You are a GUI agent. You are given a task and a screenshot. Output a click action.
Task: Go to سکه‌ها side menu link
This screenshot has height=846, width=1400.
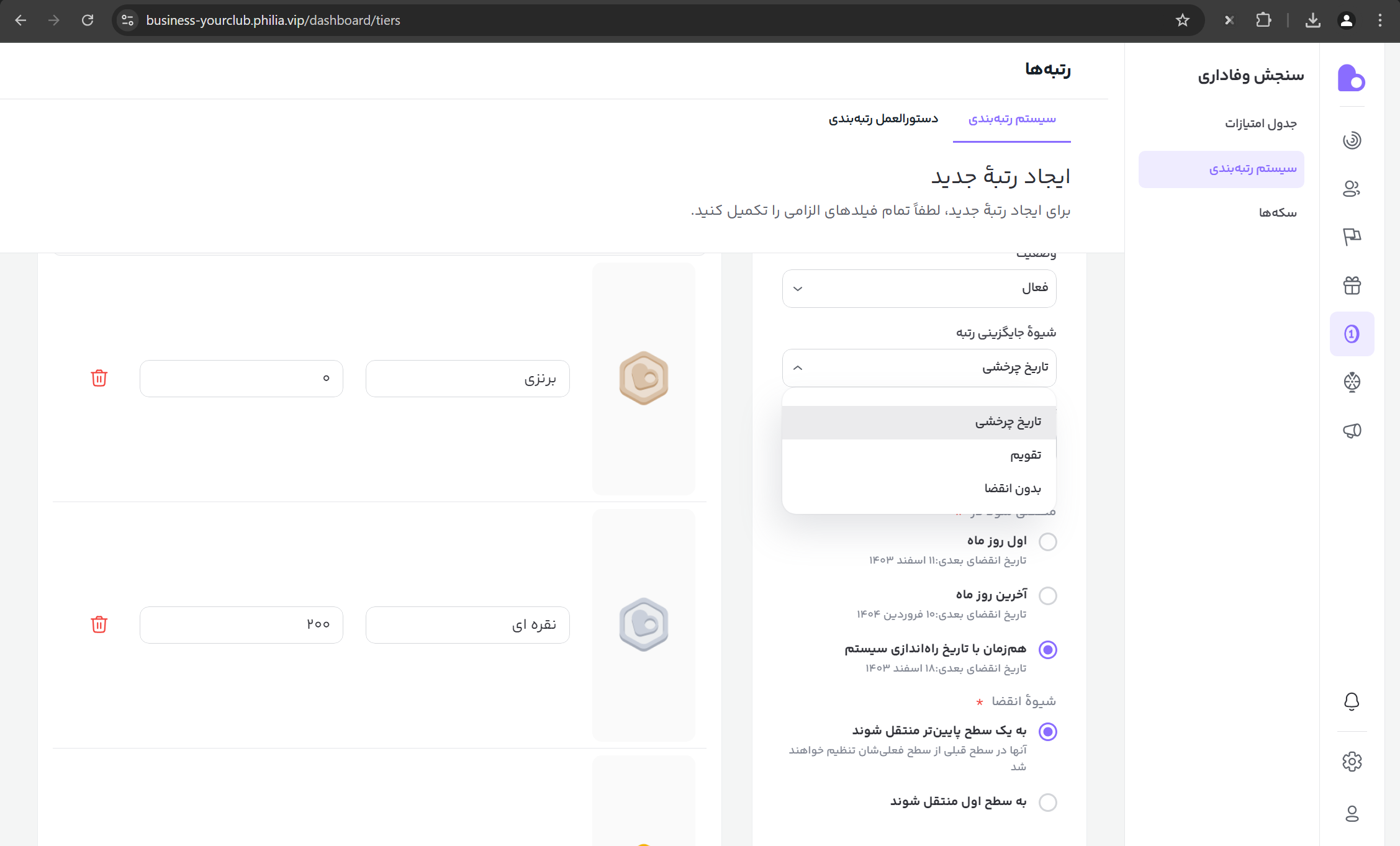click(x=1277, y=213)
